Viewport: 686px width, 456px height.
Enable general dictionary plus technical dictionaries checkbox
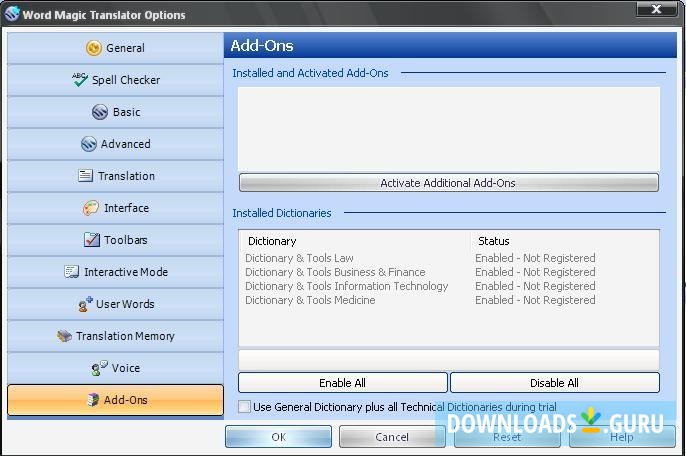point(244,407)
